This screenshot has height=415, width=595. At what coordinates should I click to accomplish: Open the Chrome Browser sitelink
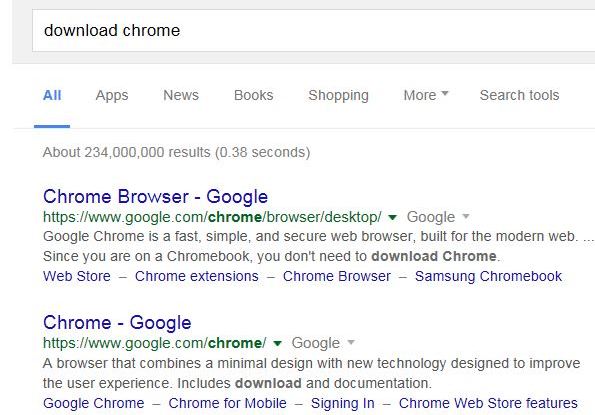click(337, 276)
